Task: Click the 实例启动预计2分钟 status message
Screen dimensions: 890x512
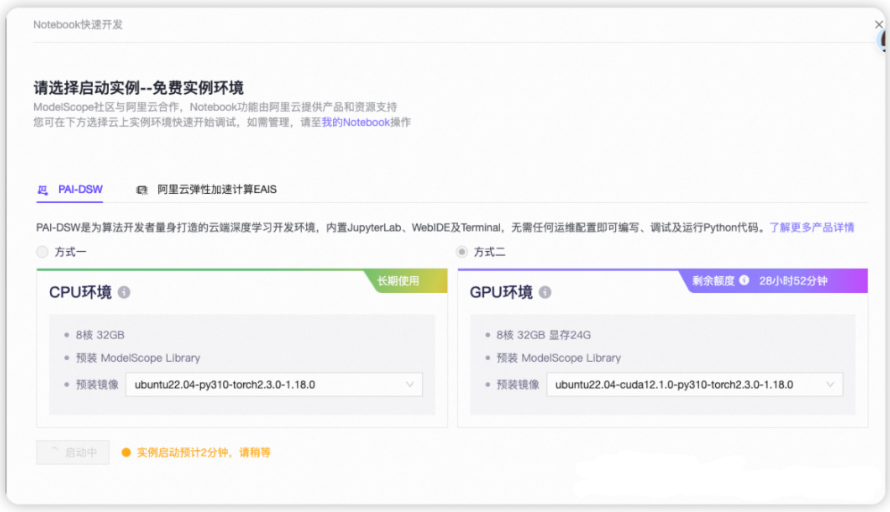Action: pyautogui.click(x=204, y=452)
